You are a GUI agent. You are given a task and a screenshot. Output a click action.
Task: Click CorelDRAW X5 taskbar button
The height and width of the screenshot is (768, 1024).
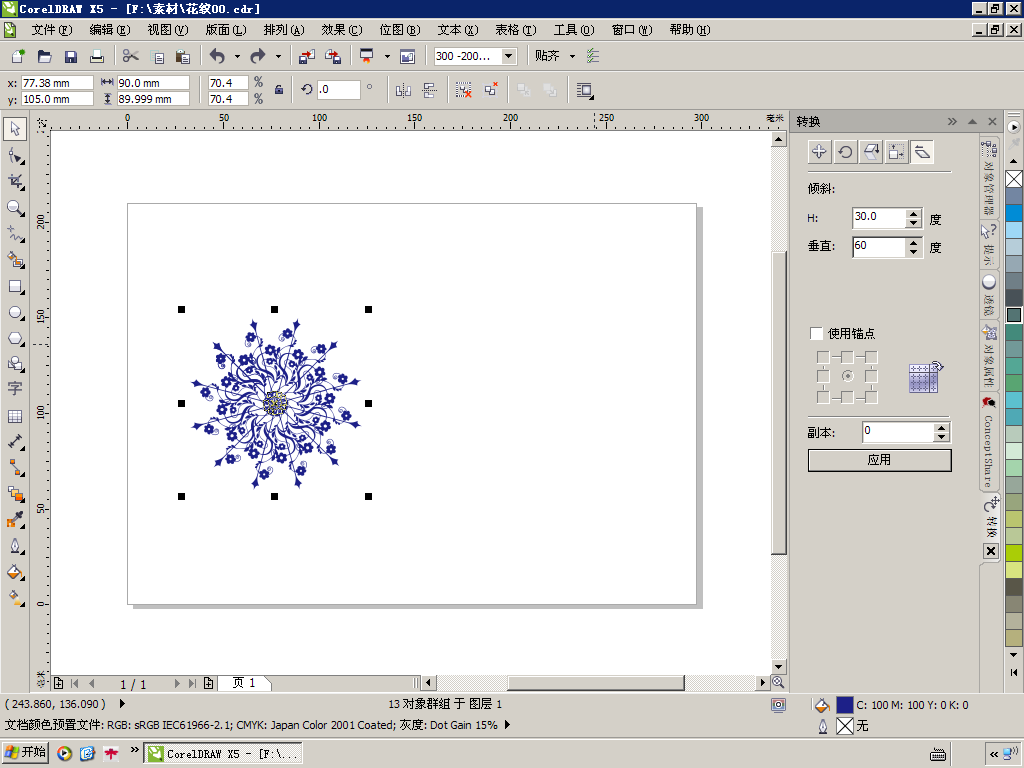tap(223, 754)
